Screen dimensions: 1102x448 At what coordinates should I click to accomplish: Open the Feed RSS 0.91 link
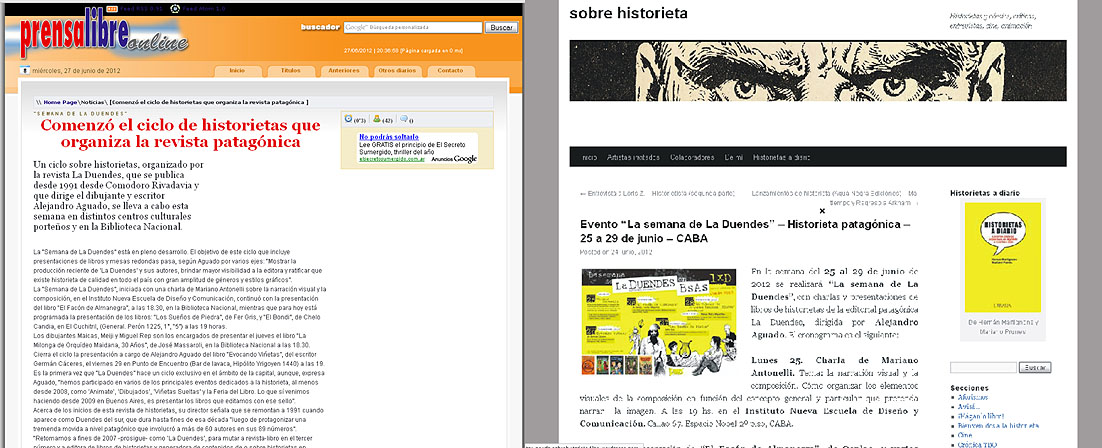click(x=139, y=9)
